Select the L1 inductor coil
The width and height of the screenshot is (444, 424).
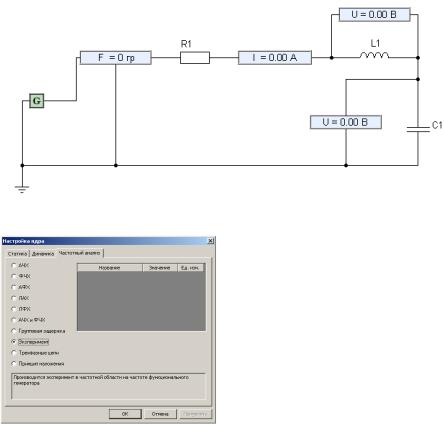point(374,55)
